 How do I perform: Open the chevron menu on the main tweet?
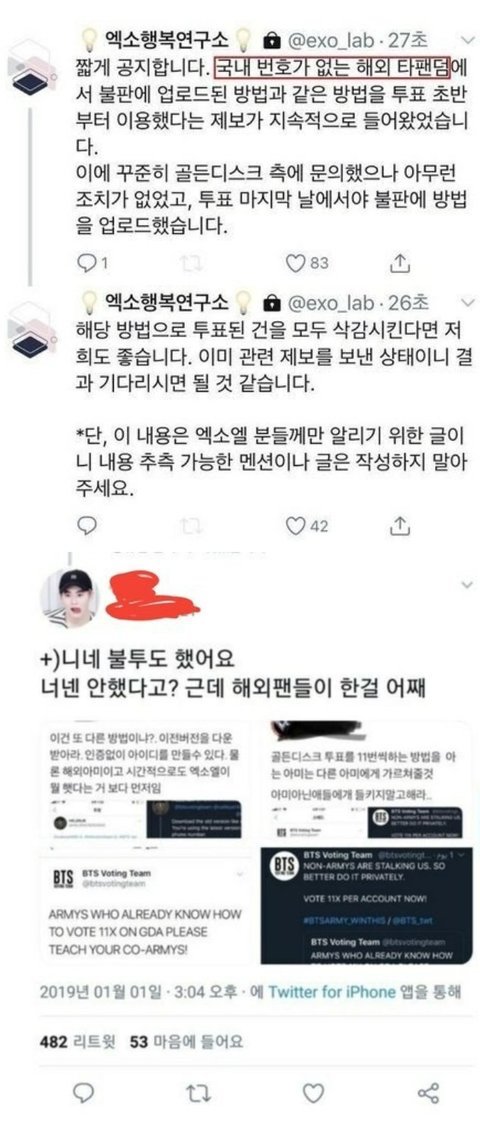[x=468, y=583]
